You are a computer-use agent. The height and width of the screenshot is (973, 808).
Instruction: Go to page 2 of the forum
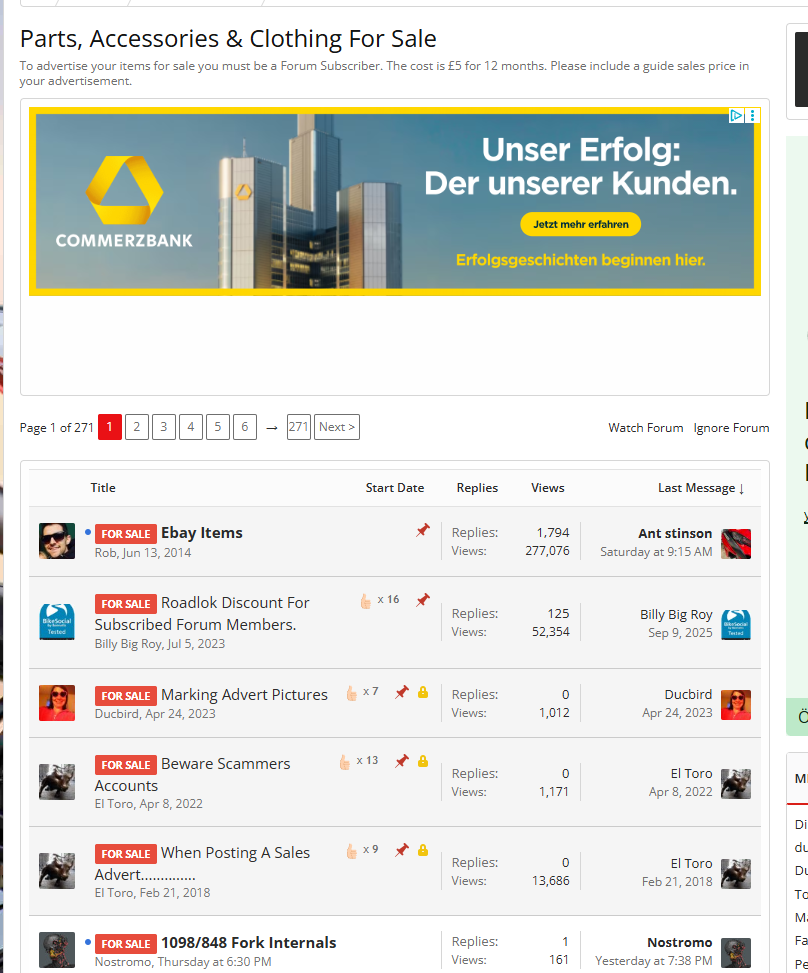137,428
